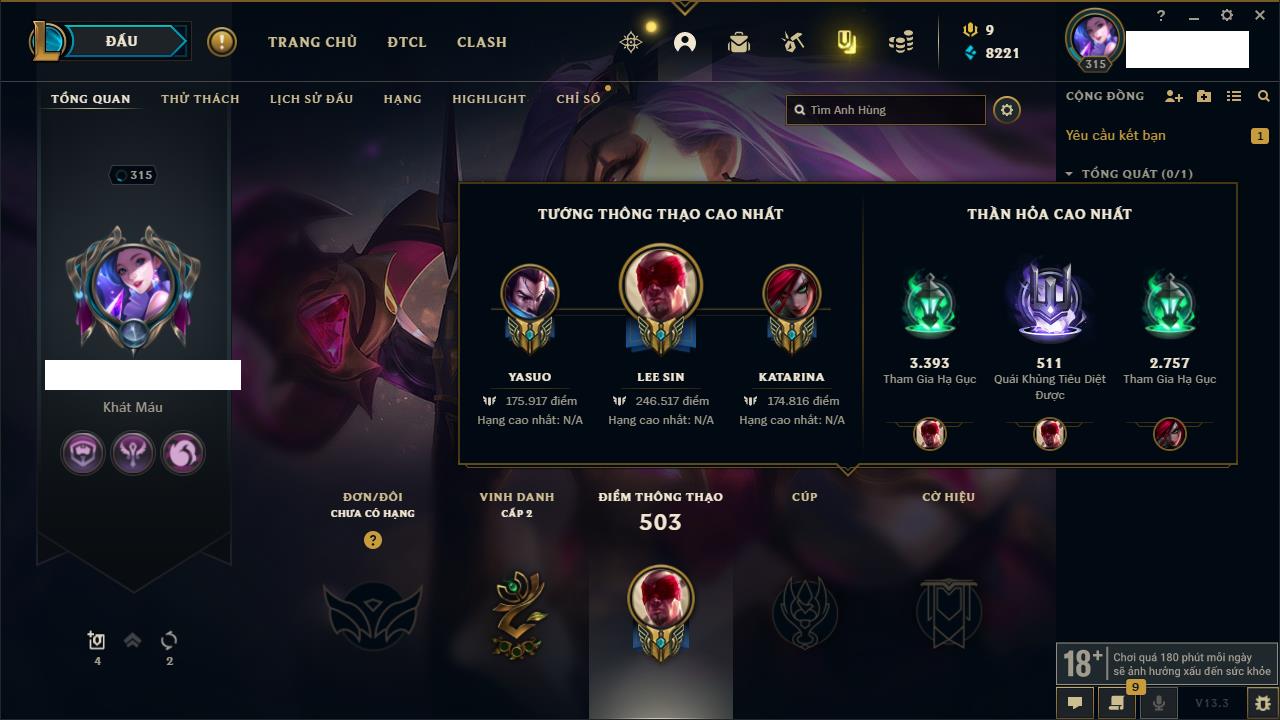Click the Tìm Anh Hùng search field
This screenshot has height=720, width=1280.
click(x=886, y=110)
